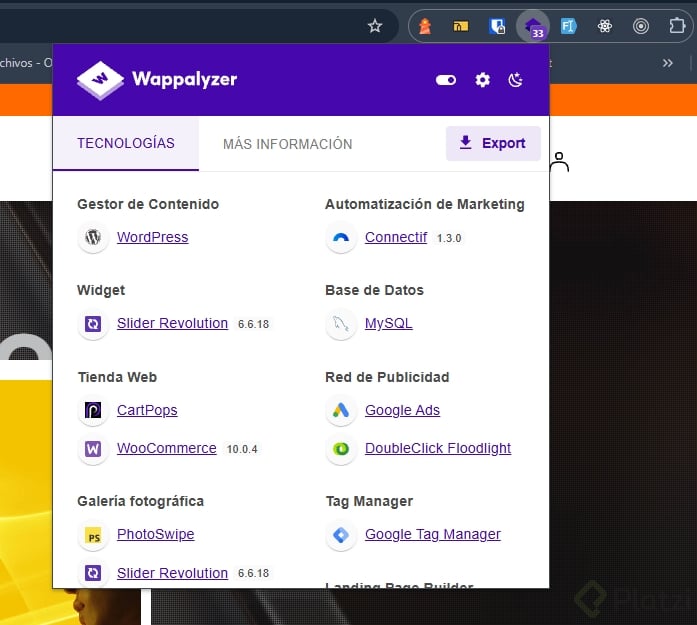
Task: Open the concentric circle target extension icon
Action: [641, 26]
